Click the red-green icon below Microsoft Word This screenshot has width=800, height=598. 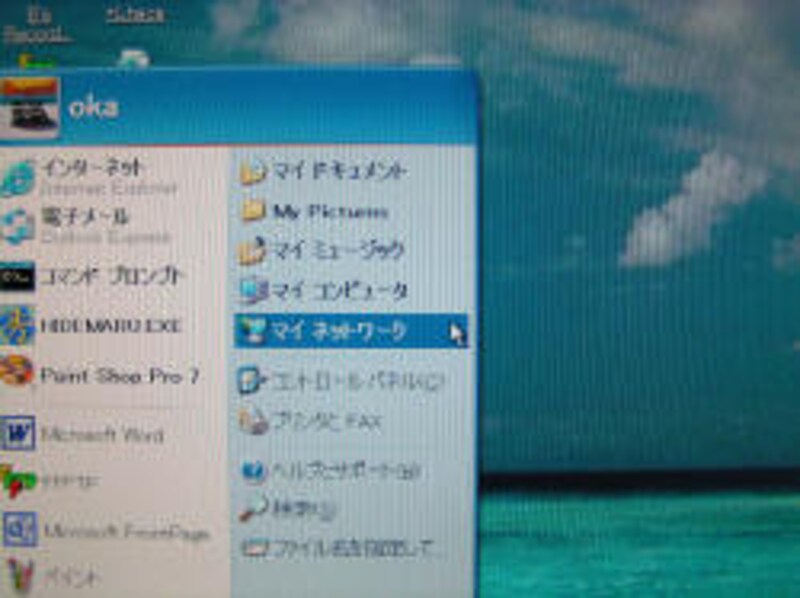tap(18, 481)
